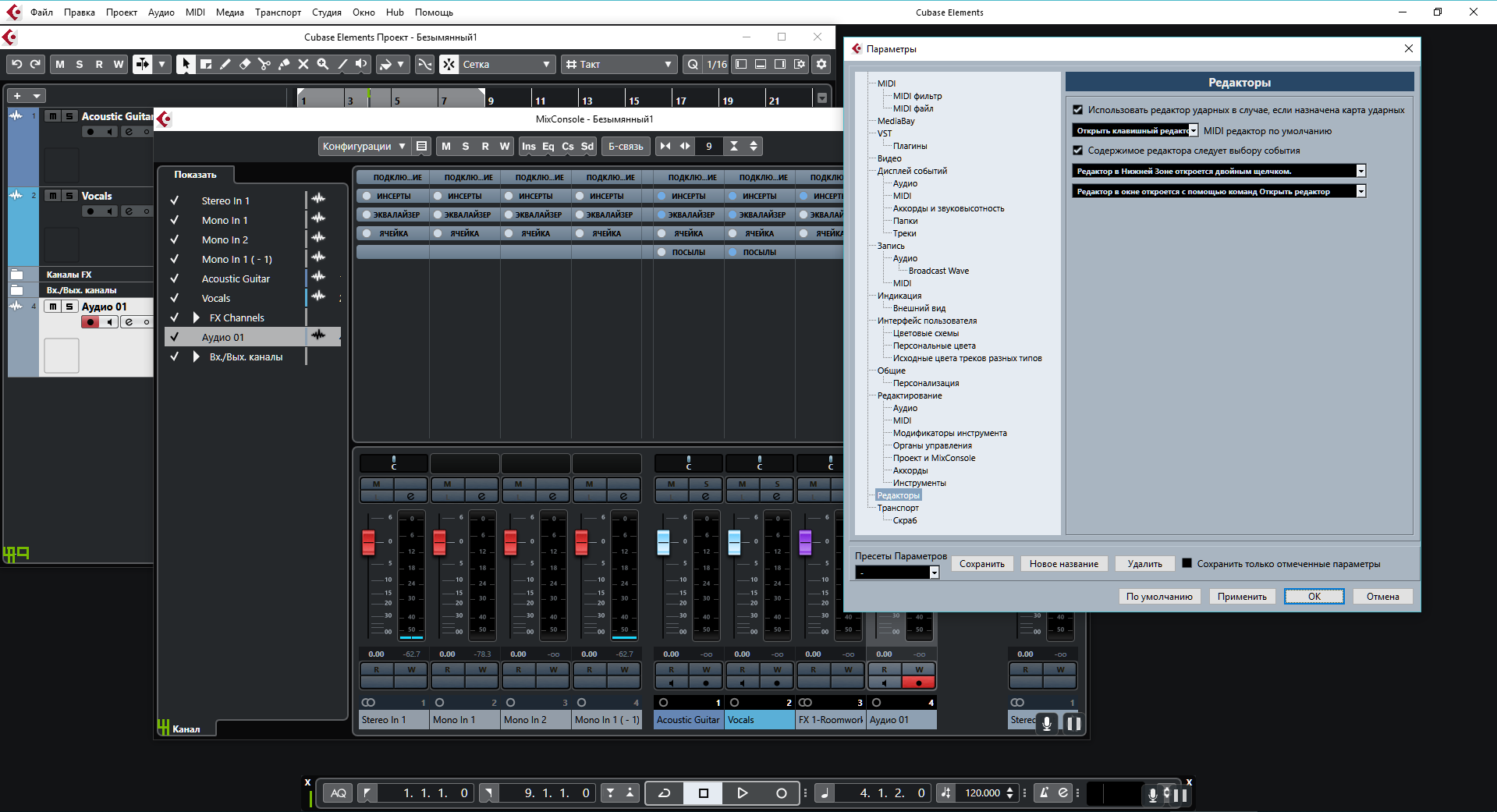This screenshot has width=1497, height=812.
Task: Toggle 'Сохранить только отмеченные параметры' checkbox
Action: [1187, 563]
